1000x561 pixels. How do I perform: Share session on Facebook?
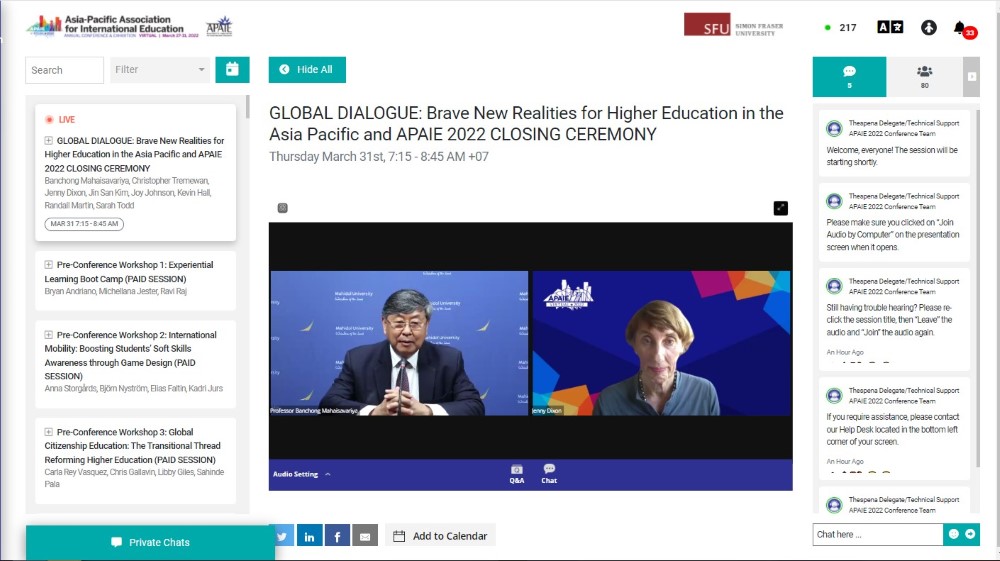tap(337, 536)
